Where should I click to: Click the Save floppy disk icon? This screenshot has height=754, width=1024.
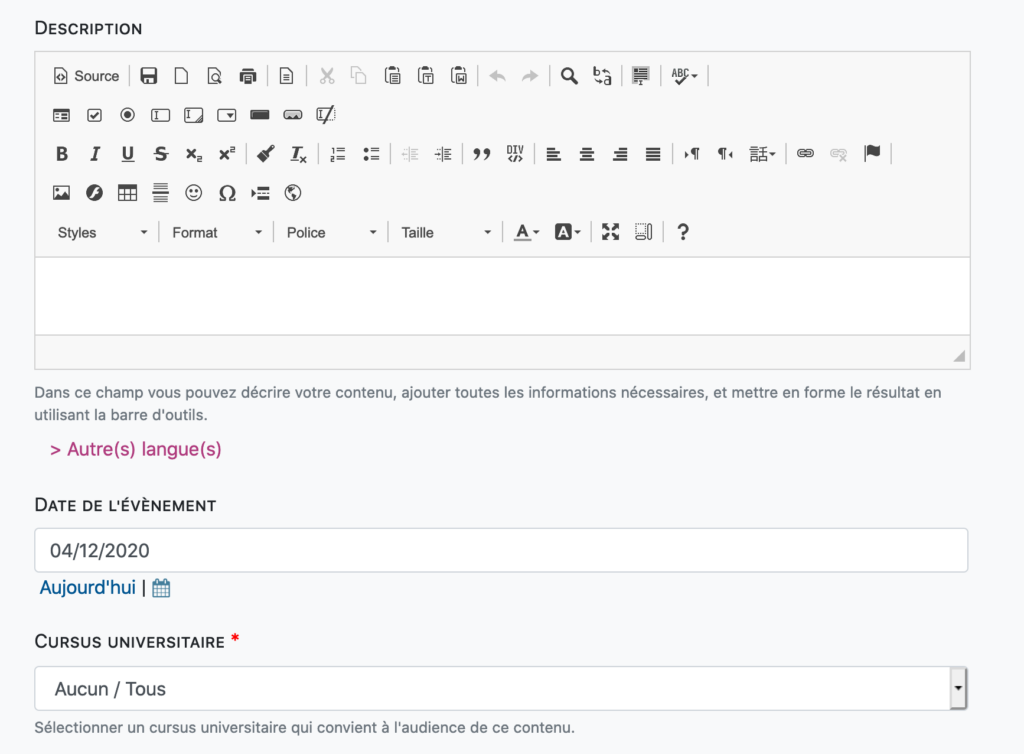pos(148,76)
